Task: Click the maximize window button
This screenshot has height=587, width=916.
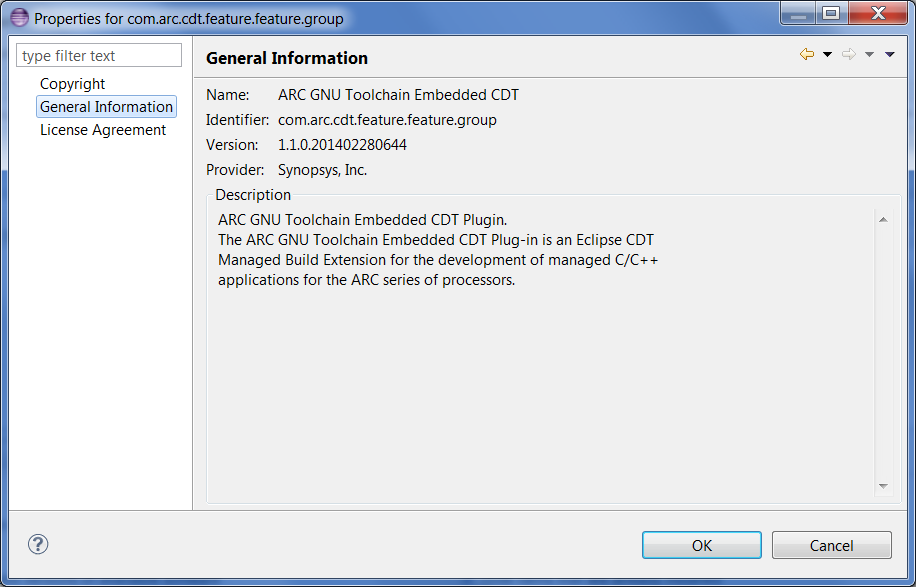Action: click(x=831, y=13)
